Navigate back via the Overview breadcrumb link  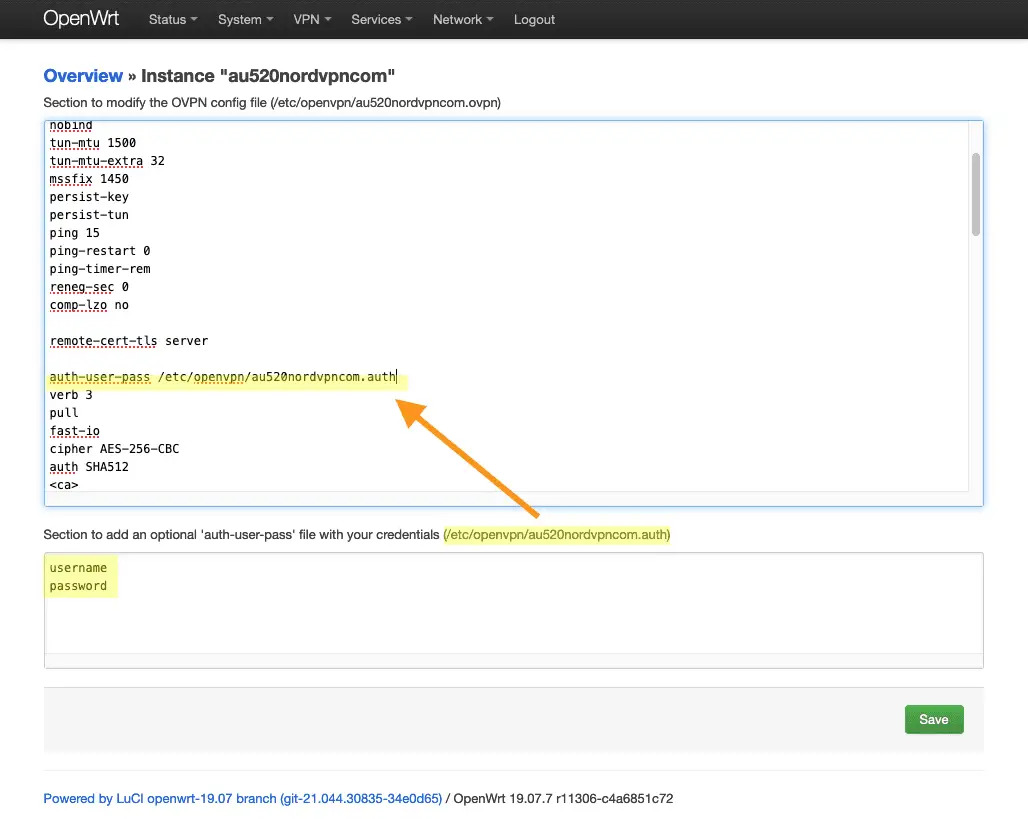(83, 76)
